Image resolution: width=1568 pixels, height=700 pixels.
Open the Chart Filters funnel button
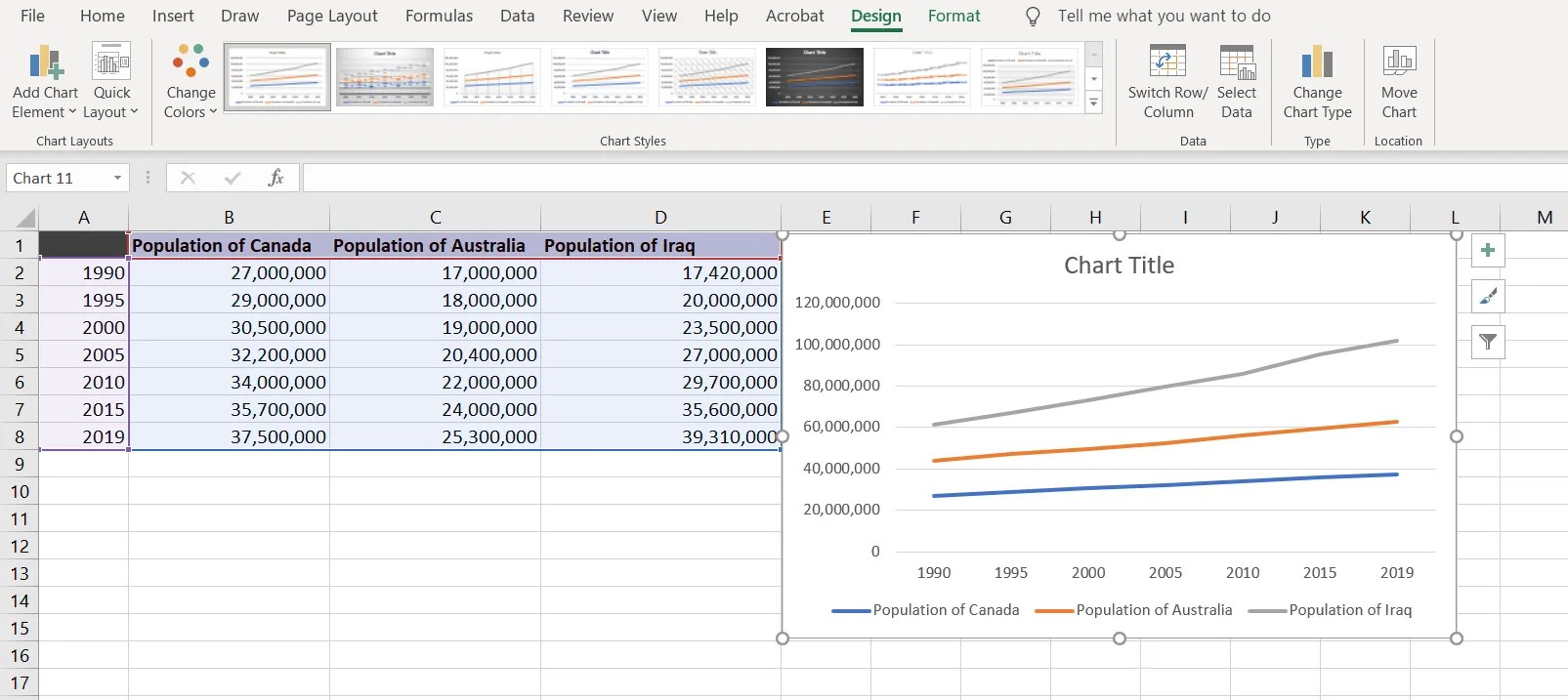(1487, 342)
